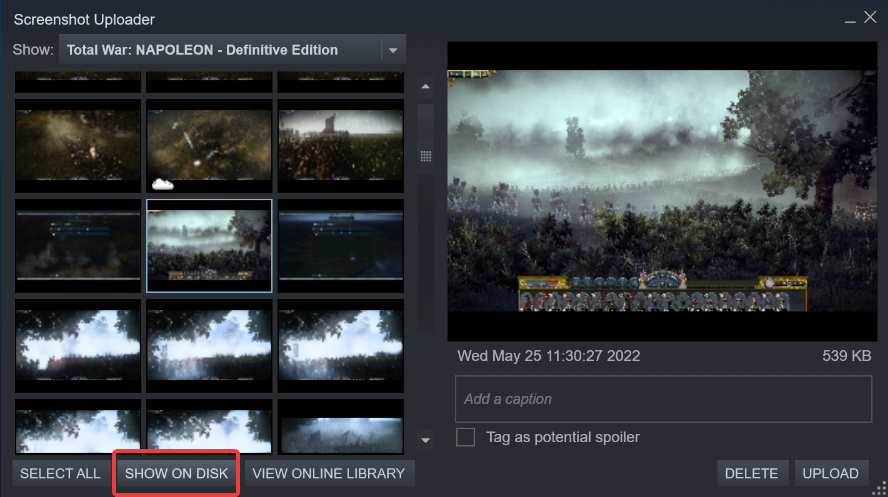The height and width of the screenshot is (497, 888).
Task: Click Show on Disk button
Action: coord(176,473)
